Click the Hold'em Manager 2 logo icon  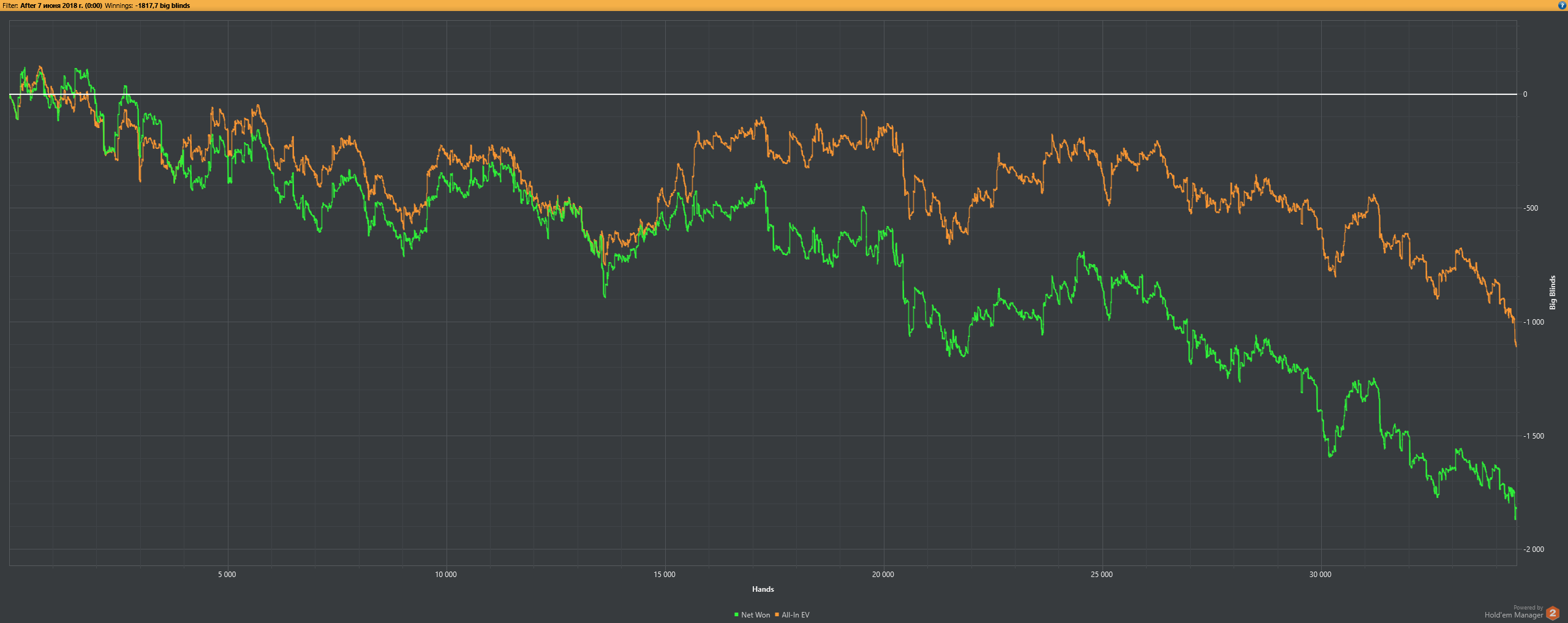(1552, 613)
